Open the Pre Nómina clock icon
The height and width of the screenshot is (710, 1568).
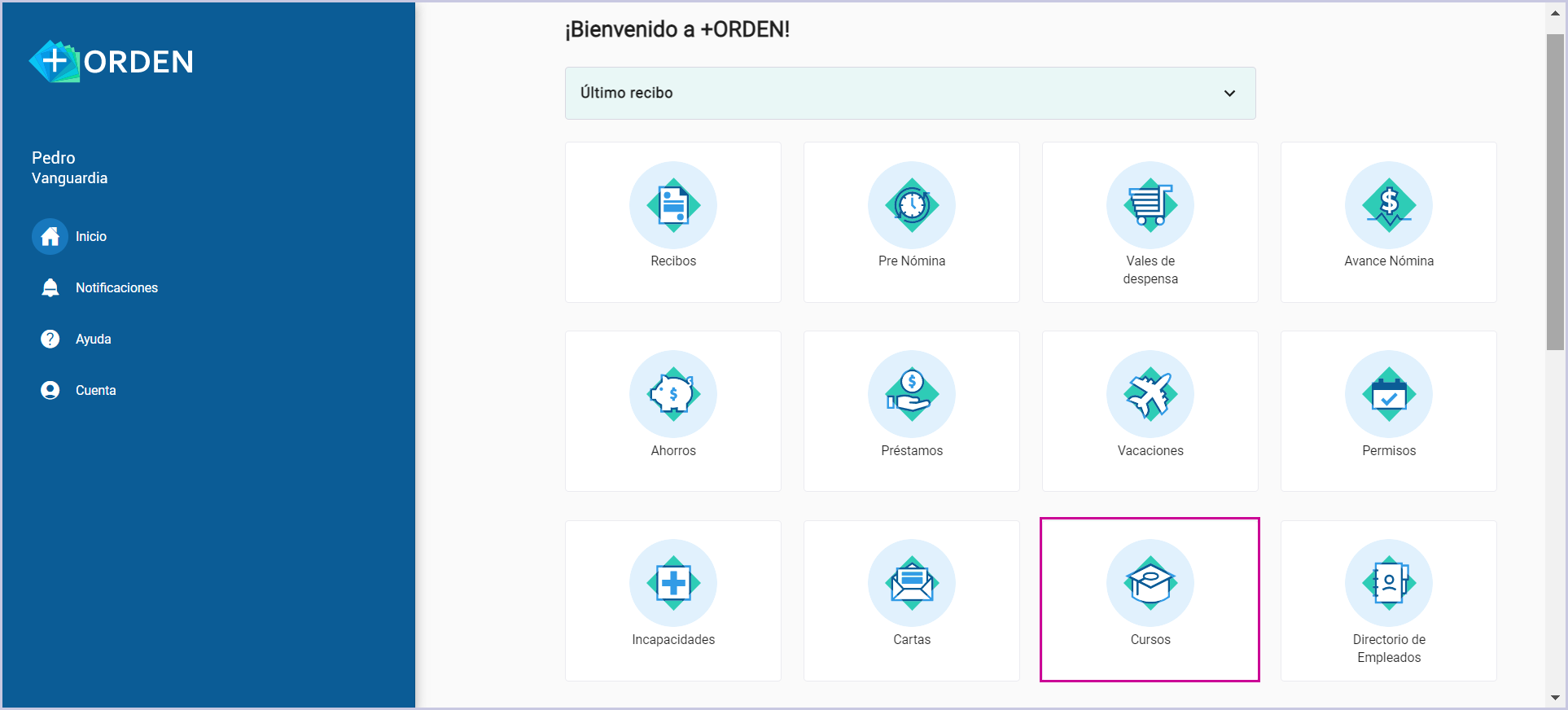pyautogui.click(x=911, y=205)
